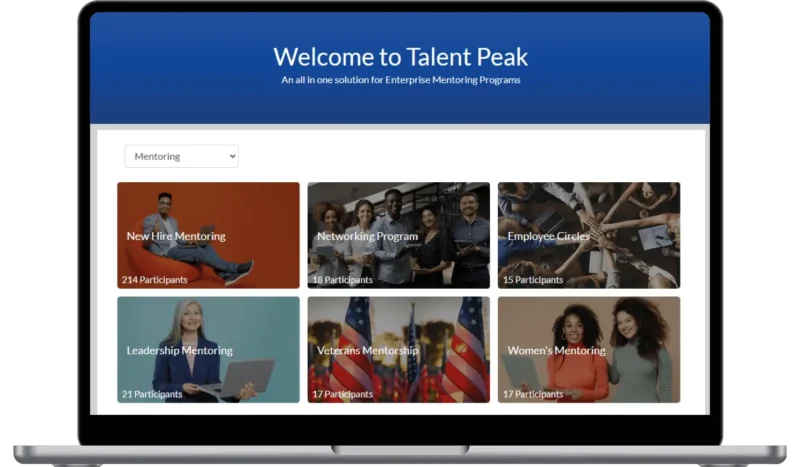Open the Networking Program card
The height and width of the screenshot is (467, 800).
[x=398, y=235]
